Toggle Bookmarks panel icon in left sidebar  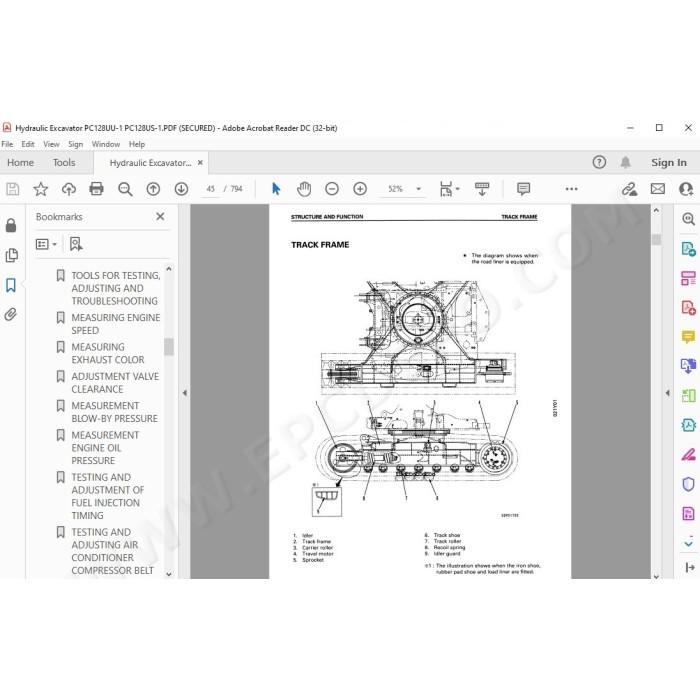click(11, 285)
